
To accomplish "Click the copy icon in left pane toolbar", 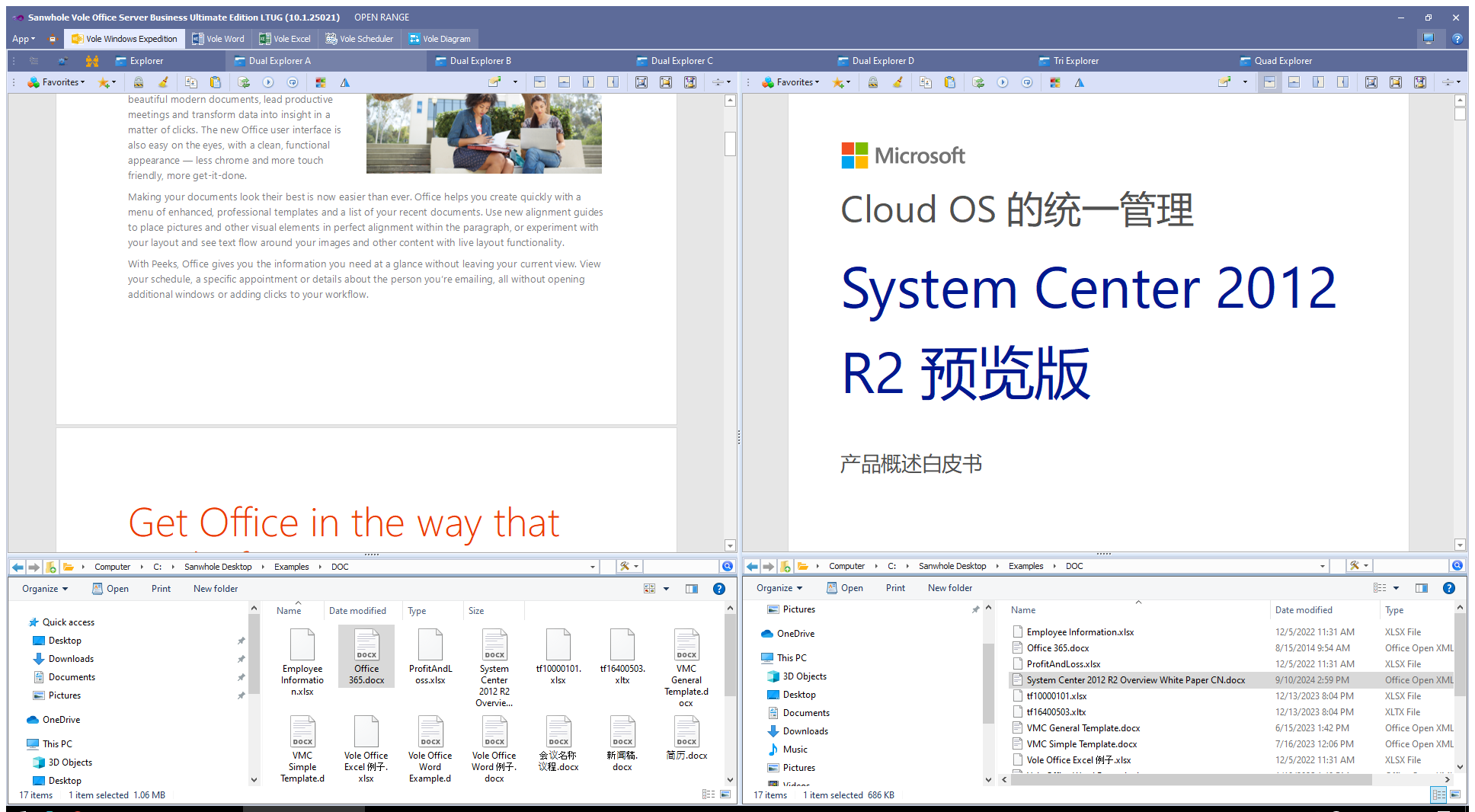I will (x=191, y=82).
